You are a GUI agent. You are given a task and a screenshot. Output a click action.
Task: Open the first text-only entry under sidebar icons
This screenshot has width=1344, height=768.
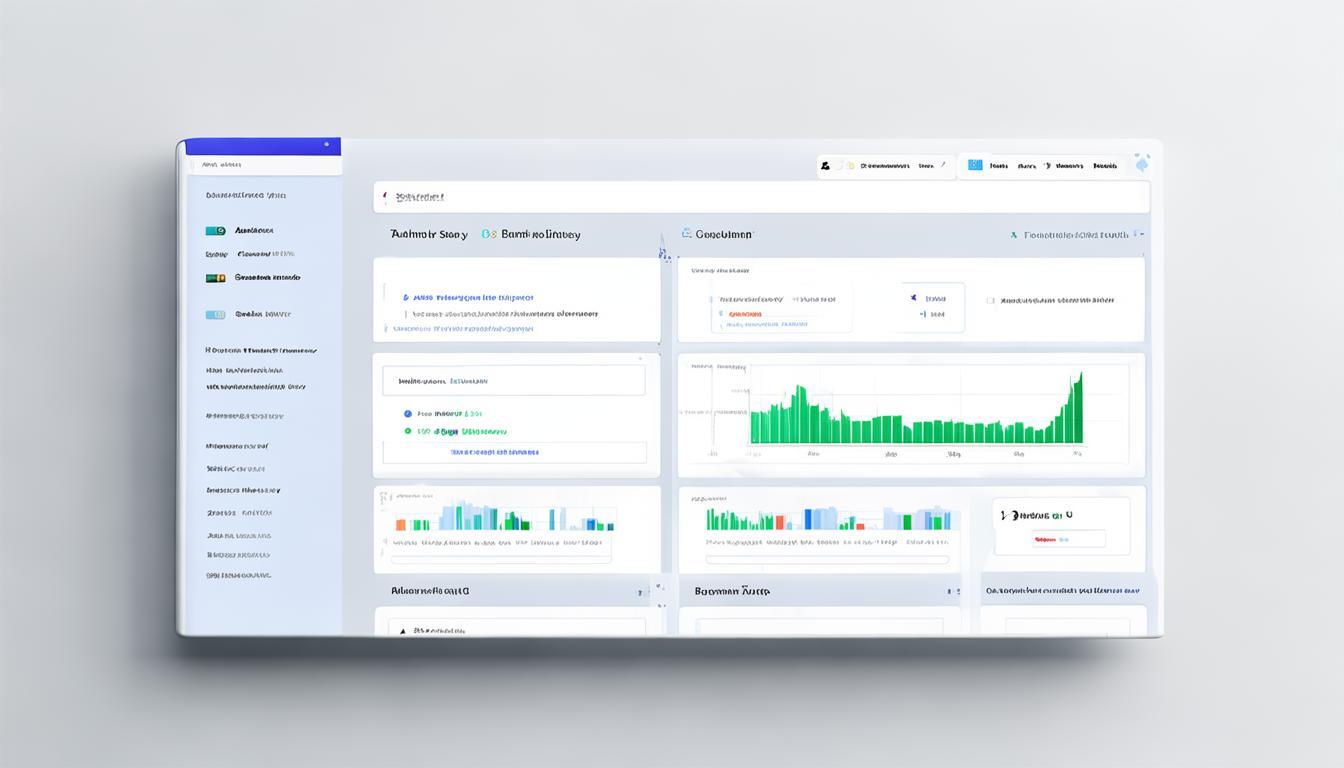click(262, 351)
